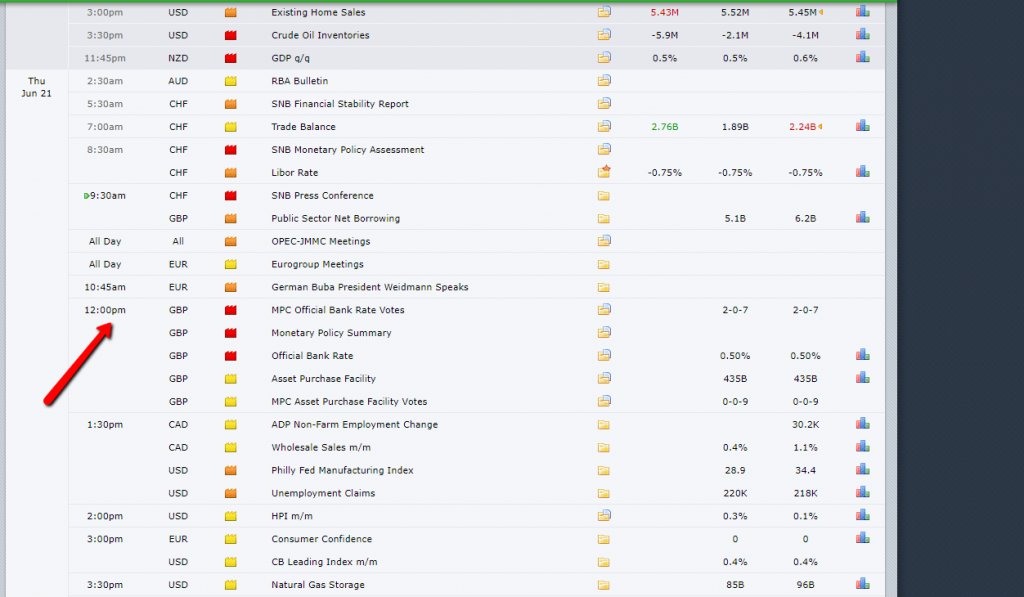Click the 10:45am time entry

(105, 287)
